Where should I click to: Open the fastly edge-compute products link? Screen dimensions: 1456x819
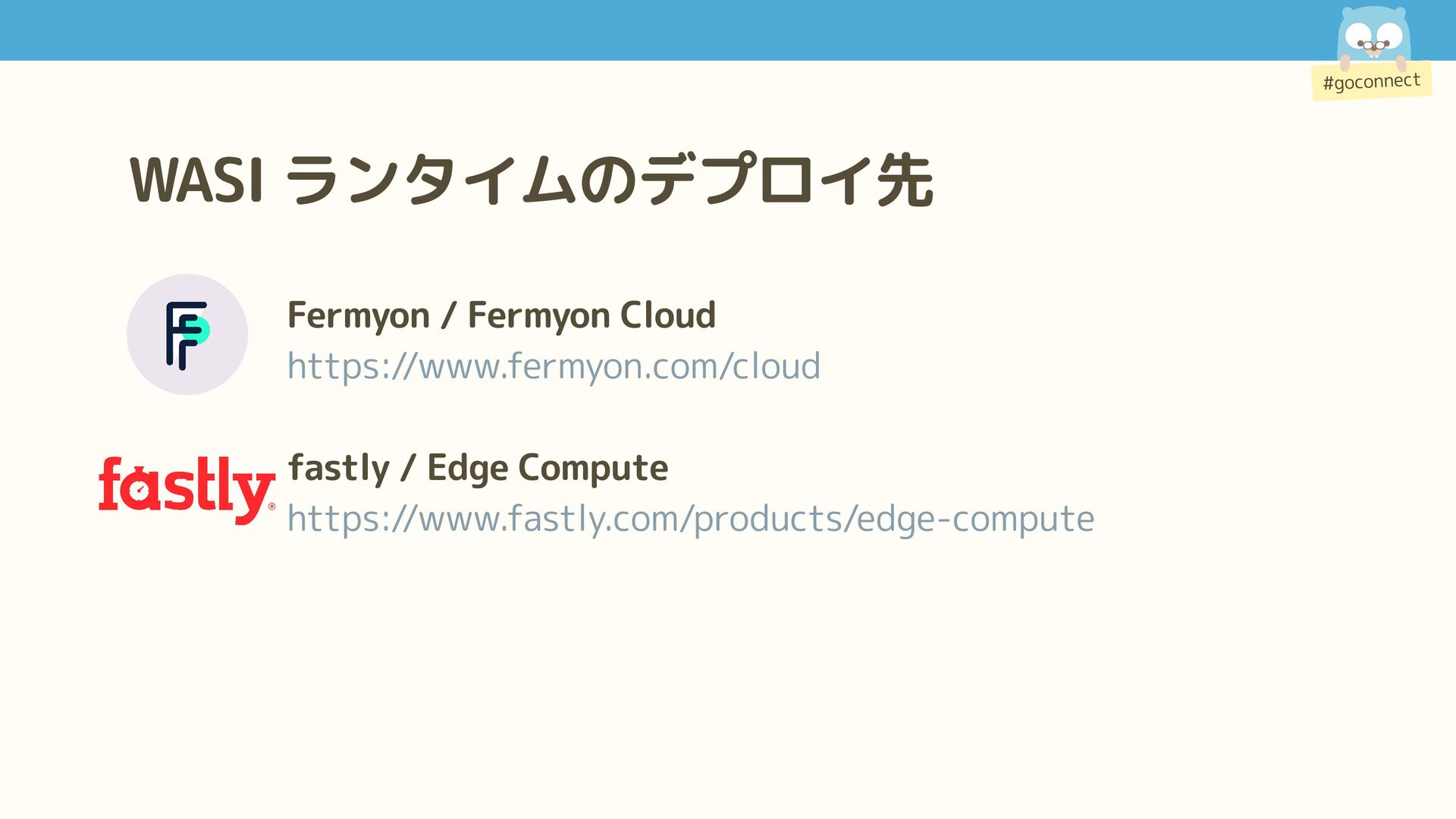[690, 519]
